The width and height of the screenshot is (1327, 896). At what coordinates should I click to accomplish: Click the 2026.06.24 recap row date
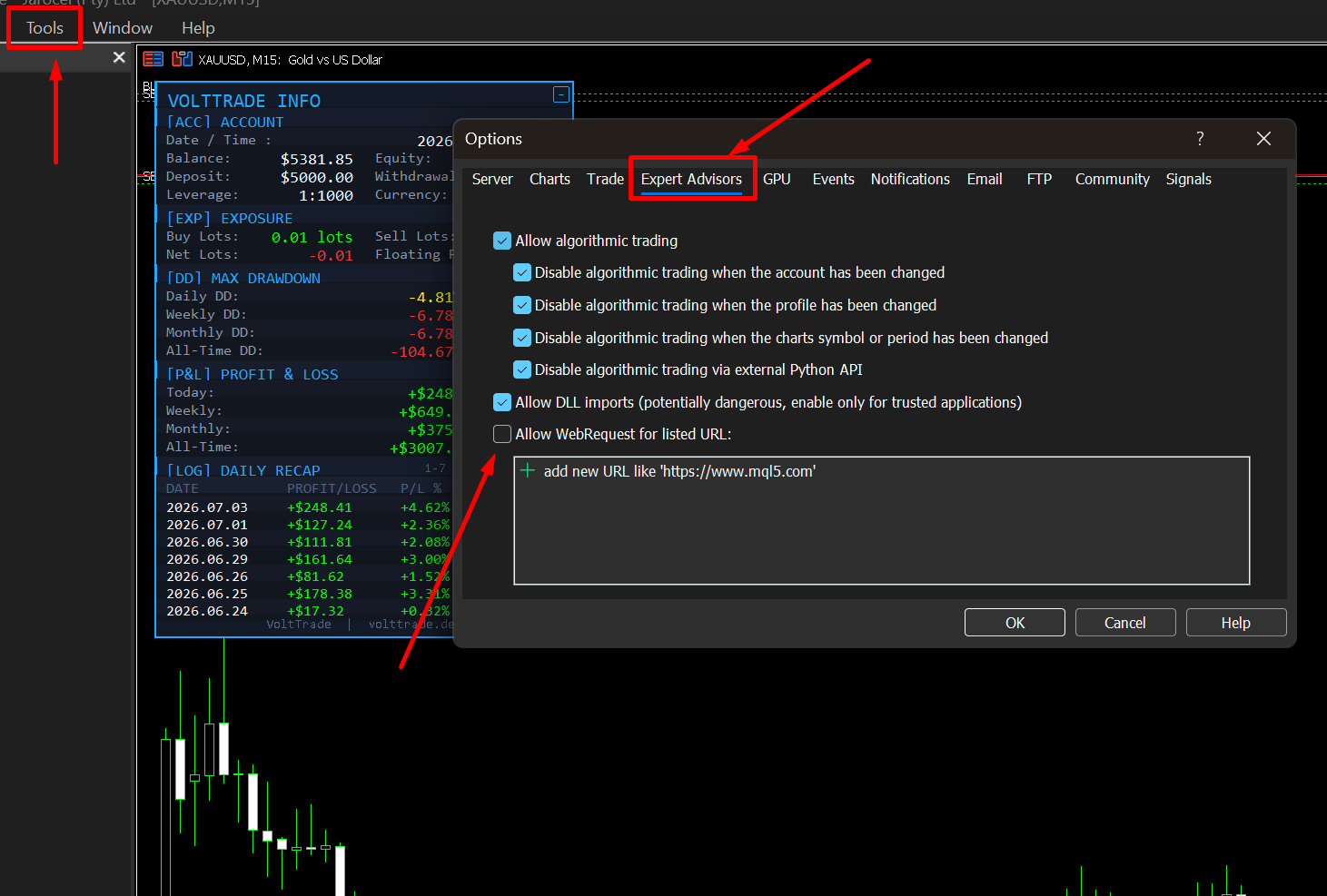coord(207,611)
